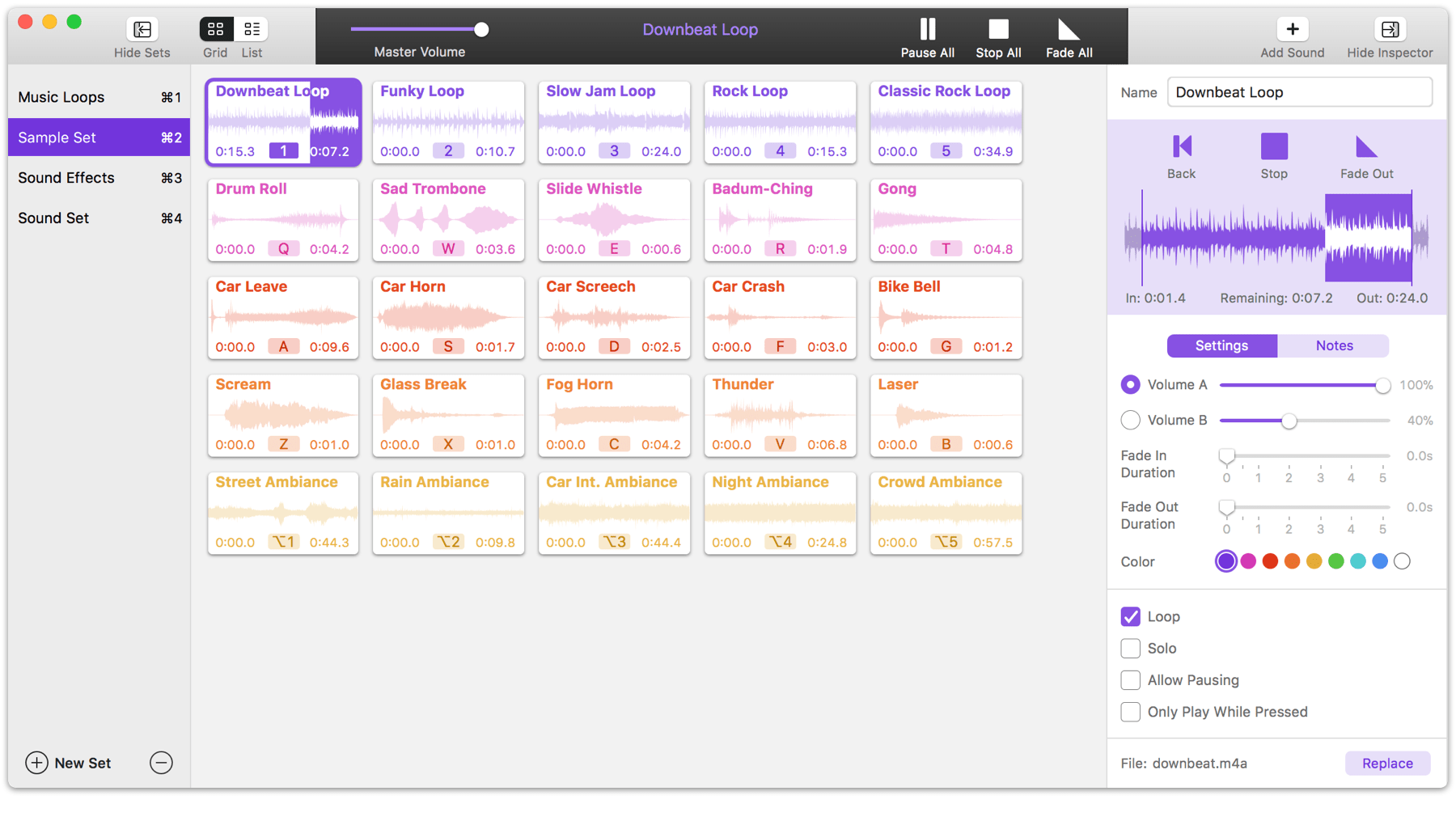The width and height of the screenshot is (1456, 825).
Task: Click the Sad Trombone sound tile
Action: pos(448,220)
